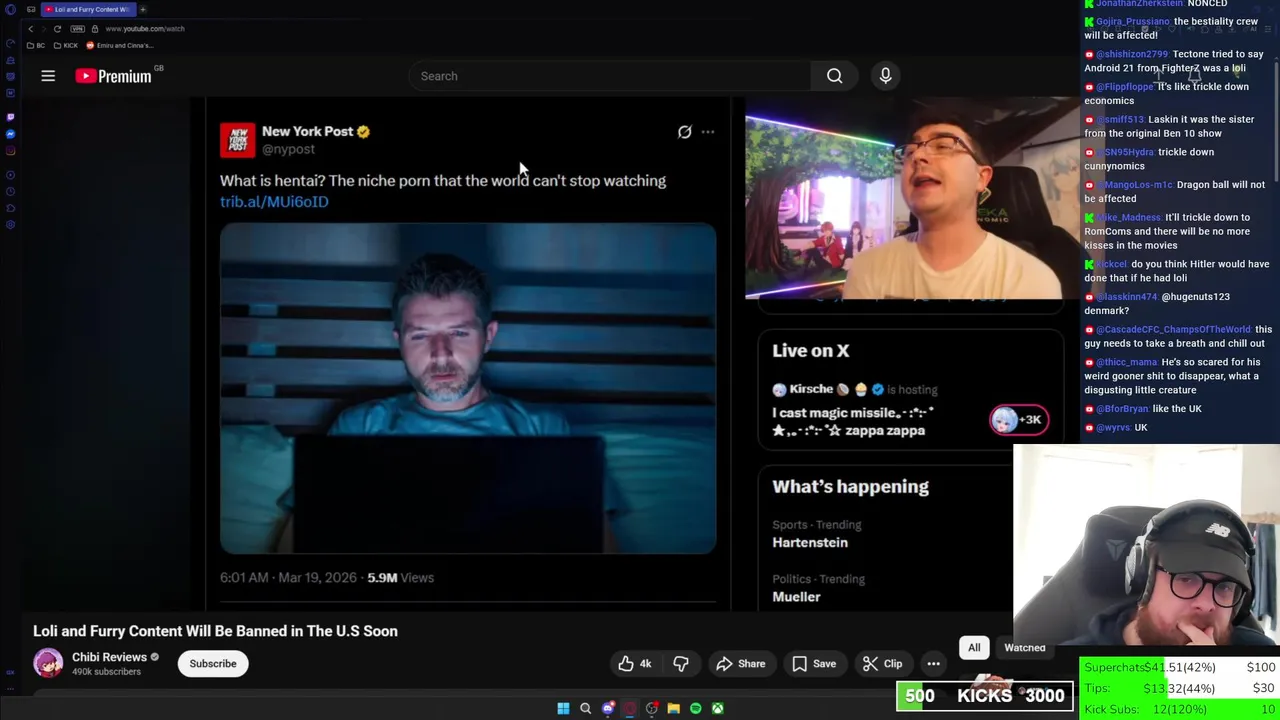Image resolution: width=1280 pixels, height=720 pixels.
Task: Open File Explorer from the taskbar
Action: tap(673, 709)
